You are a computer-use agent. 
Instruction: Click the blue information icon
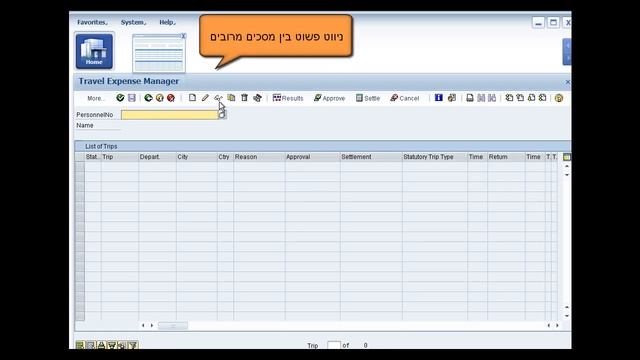(x=439, y=98)
